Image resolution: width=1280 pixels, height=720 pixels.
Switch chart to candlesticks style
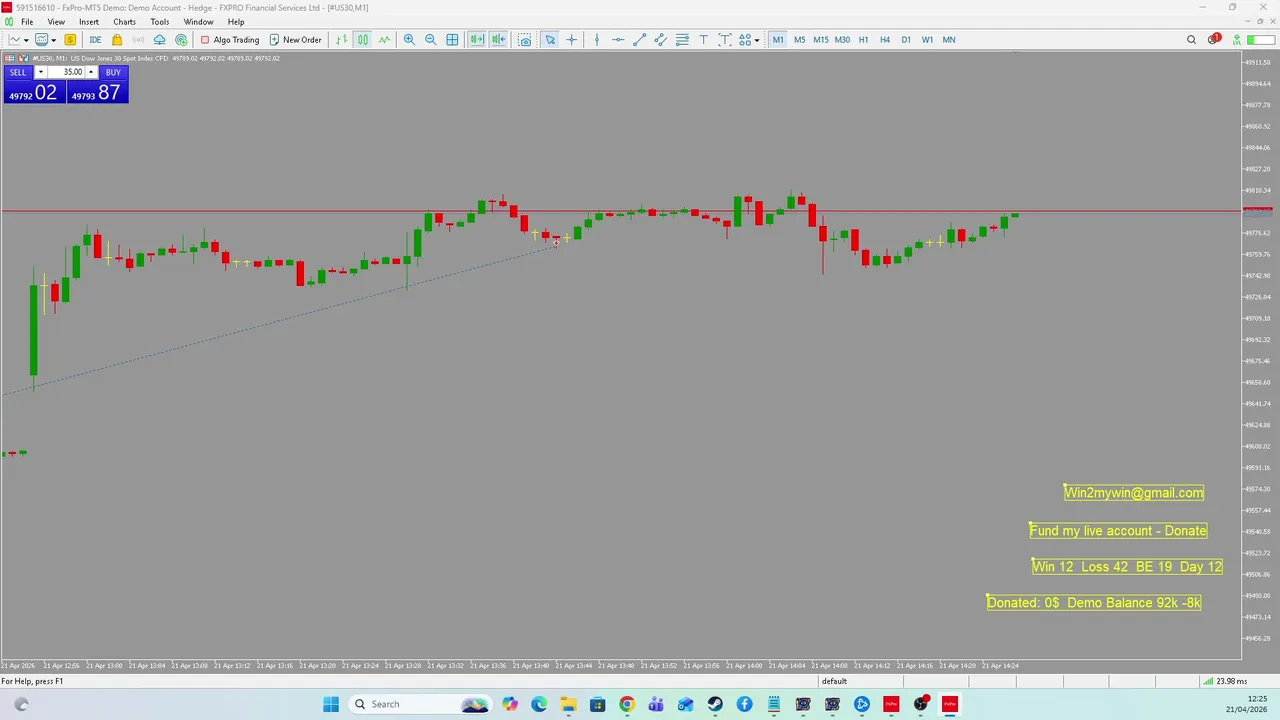click(x=362, y=40)
